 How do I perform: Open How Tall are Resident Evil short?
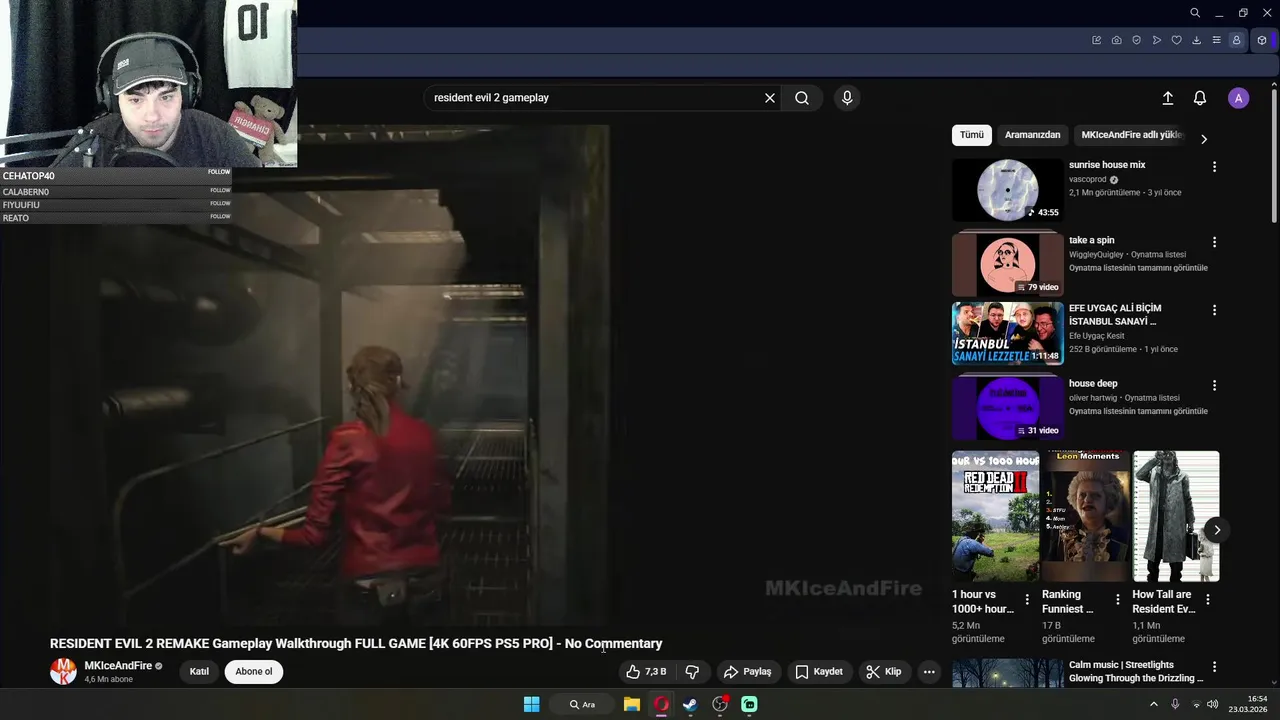[x=1176, y=516]
